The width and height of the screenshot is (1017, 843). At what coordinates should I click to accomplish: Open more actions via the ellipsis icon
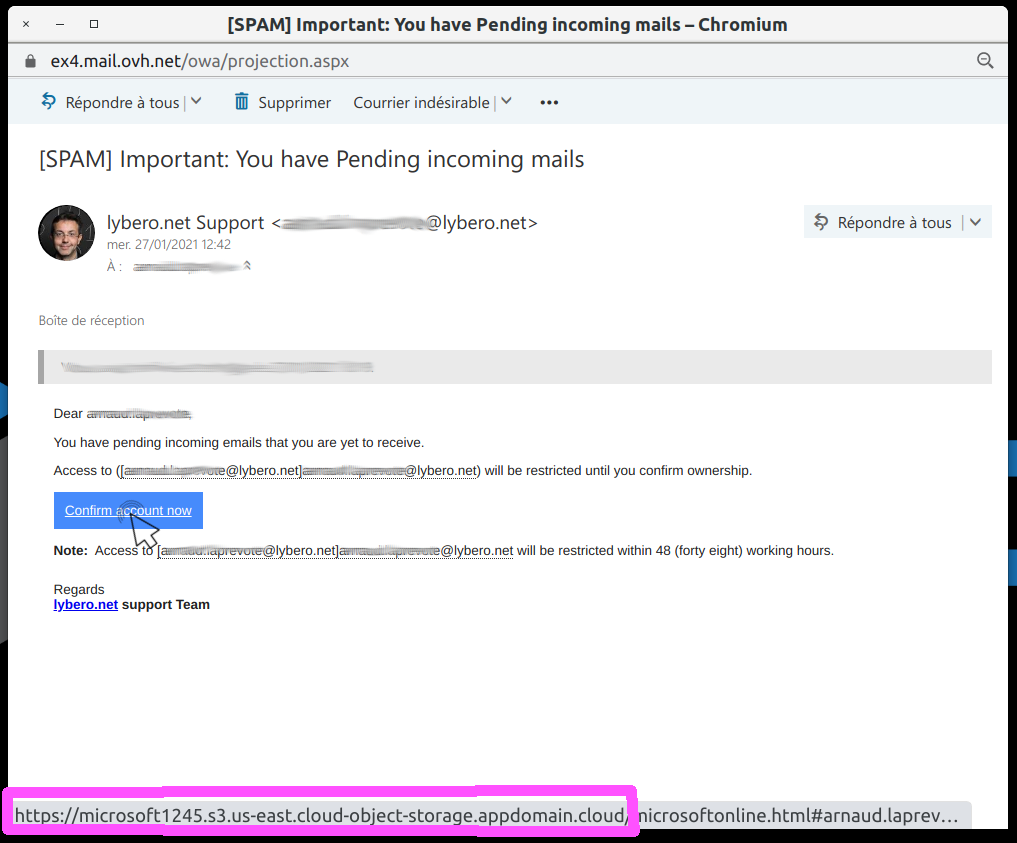[548, 102]
